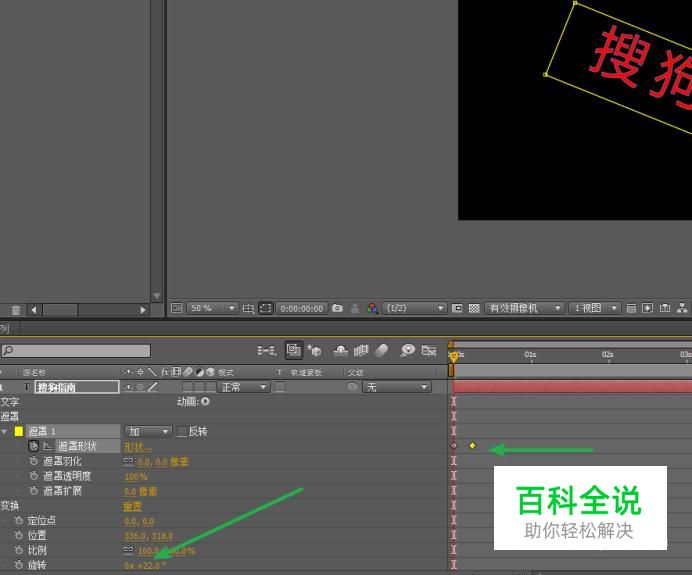Open the 50 % magnification dropdown
The image size is (692, 575).
click(x=212, y=308)
